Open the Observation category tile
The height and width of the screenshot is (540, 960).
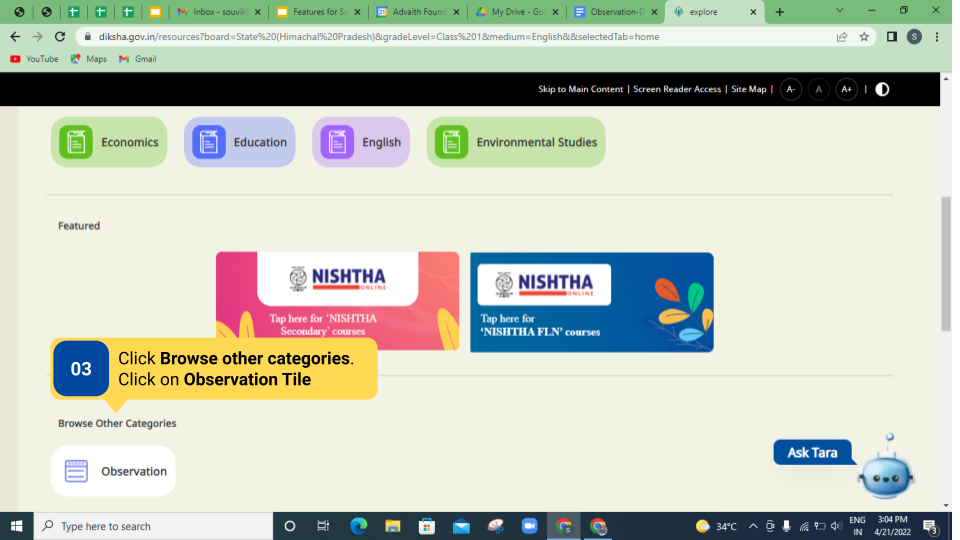(114, 471)
